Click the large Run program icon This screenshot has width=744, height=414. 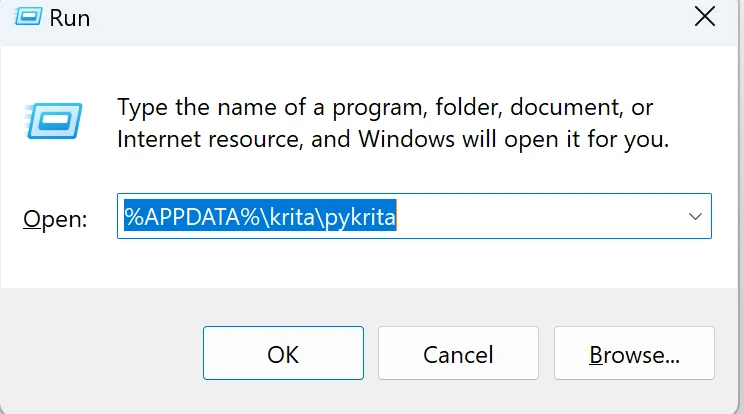(54, 120)
